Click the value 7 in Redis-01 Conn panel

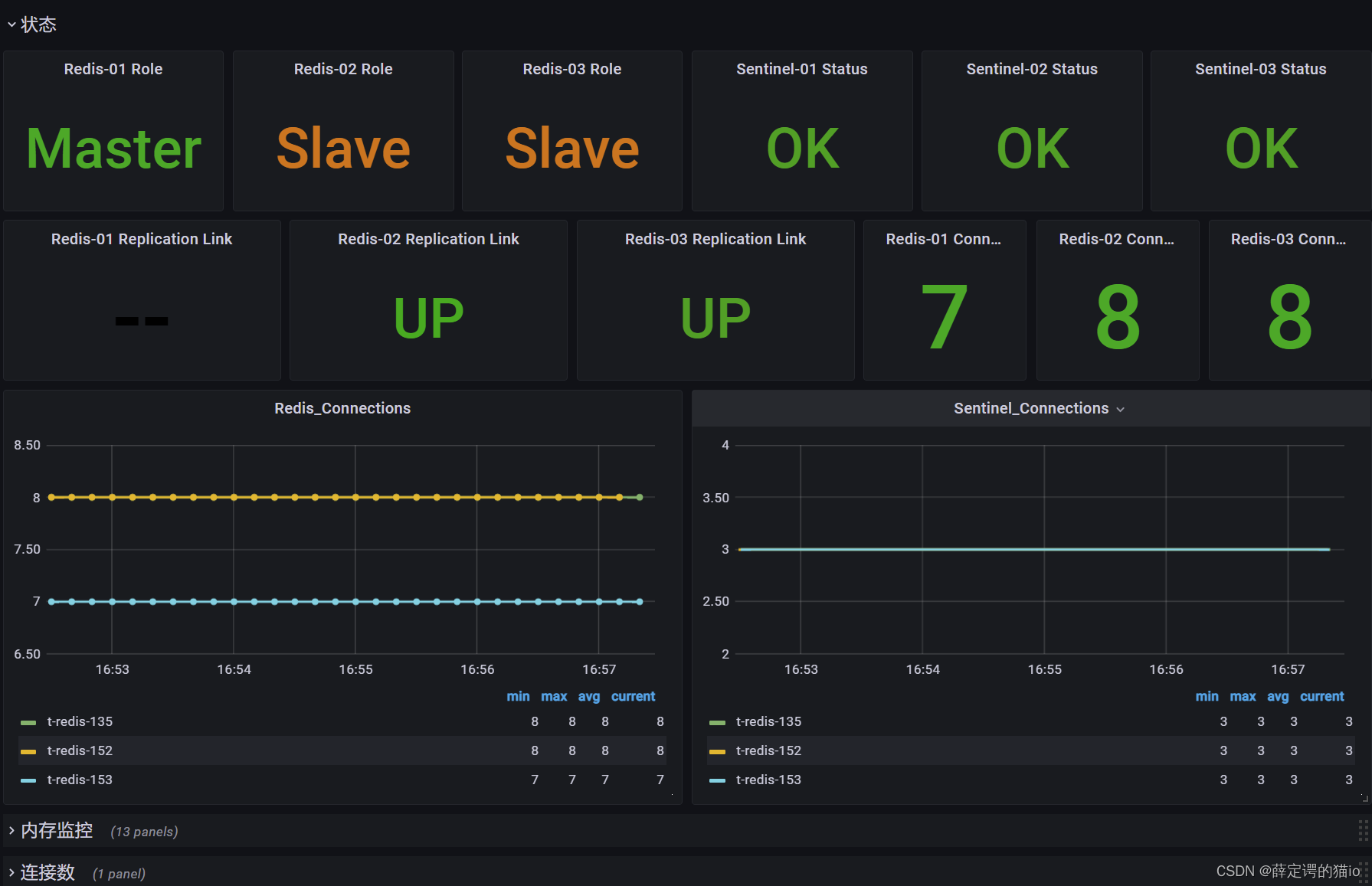click(x=945, y=317)
